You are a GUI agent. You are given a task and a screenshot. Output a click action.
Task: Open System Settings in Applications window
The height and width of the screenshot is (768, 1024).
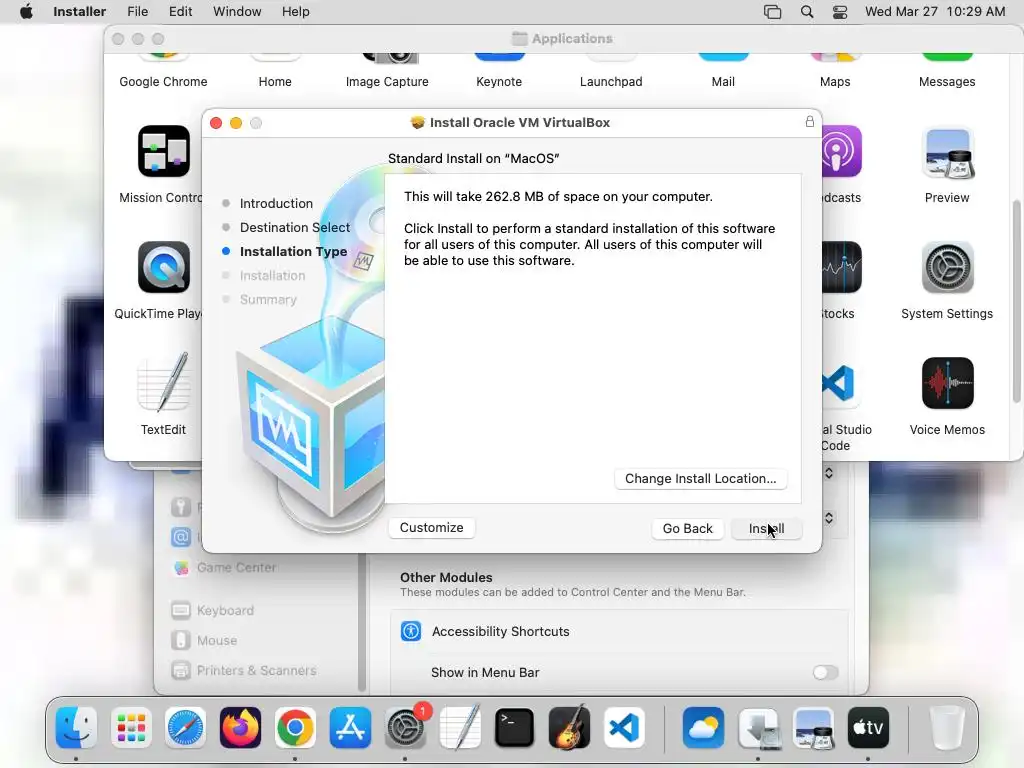tap(947, 267)
